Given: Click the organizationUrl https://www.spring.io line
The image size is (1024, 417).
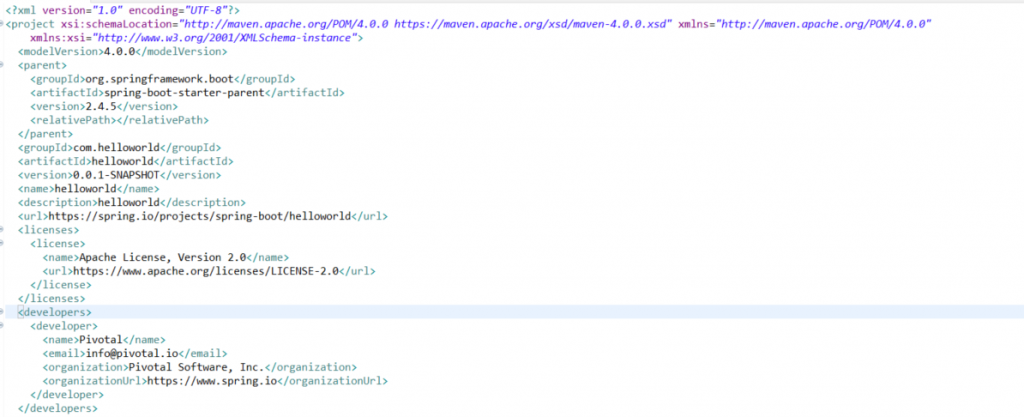Looking at the screenshot, I should pyautogui.click(x=215, y=381).
